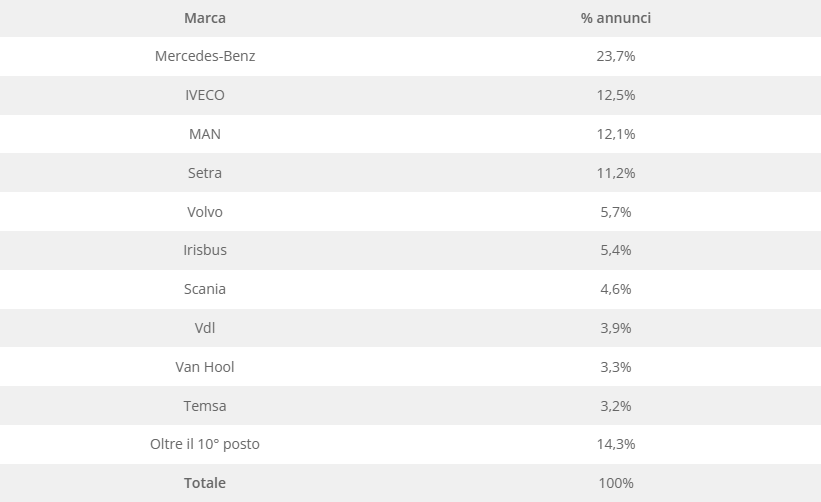This screenshot has width=821, height=502.
Task: Click the 23,7% value
Action: pos(616,56)
